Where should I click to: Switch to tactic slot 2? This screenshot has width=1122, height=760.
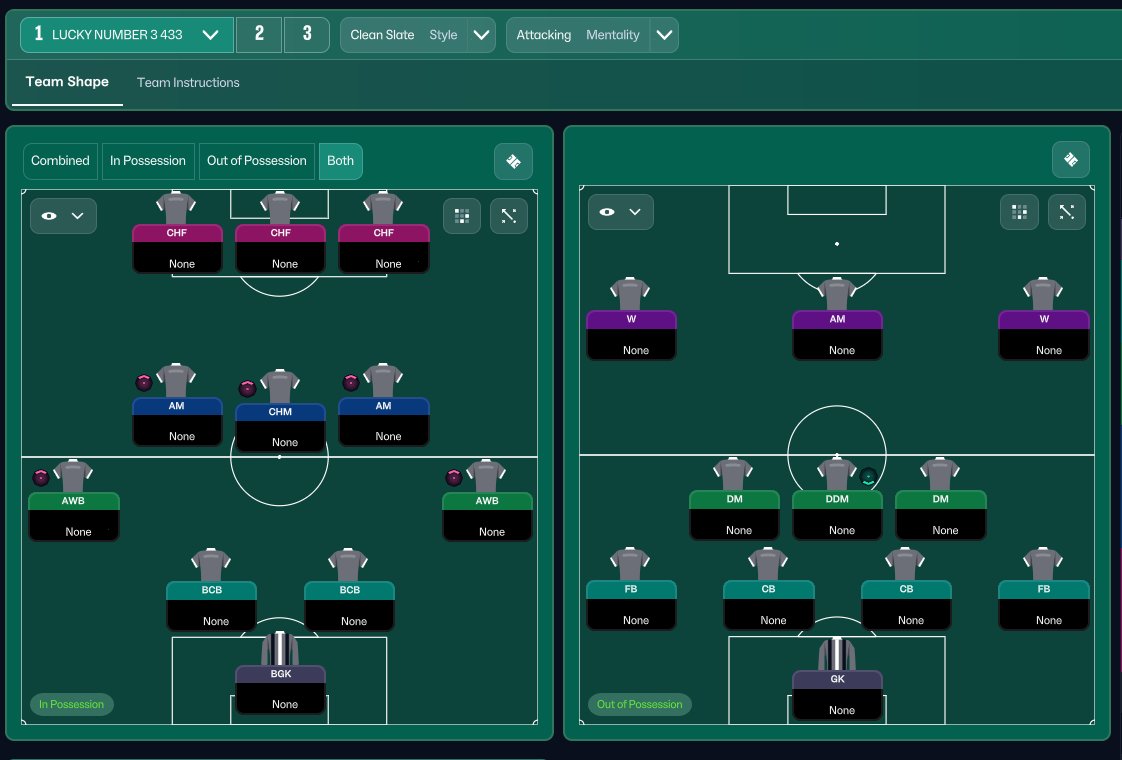[259, 34]
